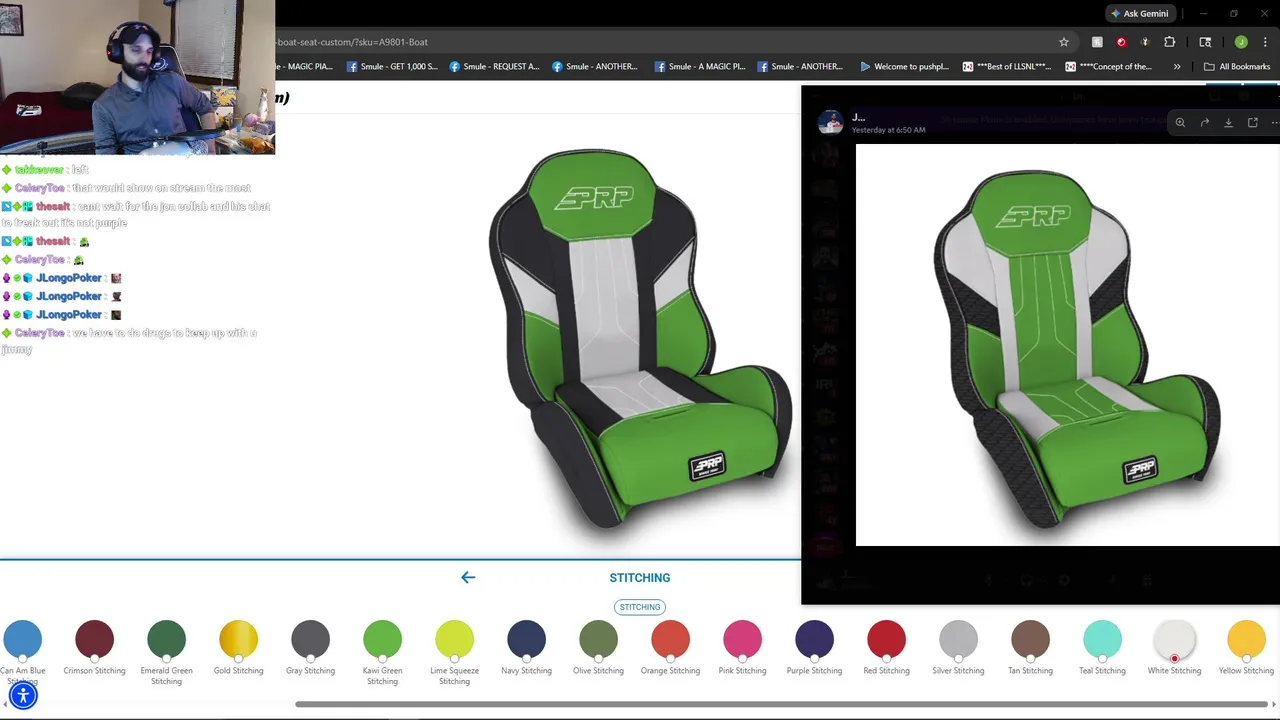Select the Purple Stitching radio button
The image size is (1280, 720).
click(x=814, y=658)
